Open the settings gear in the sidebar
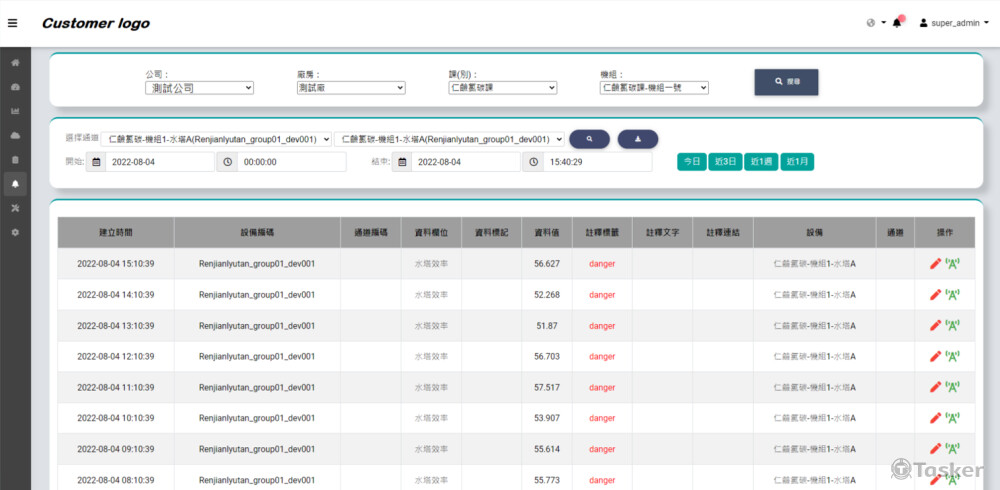The height and width of the screenshot is (490, 1000). [x=15, y=232]
